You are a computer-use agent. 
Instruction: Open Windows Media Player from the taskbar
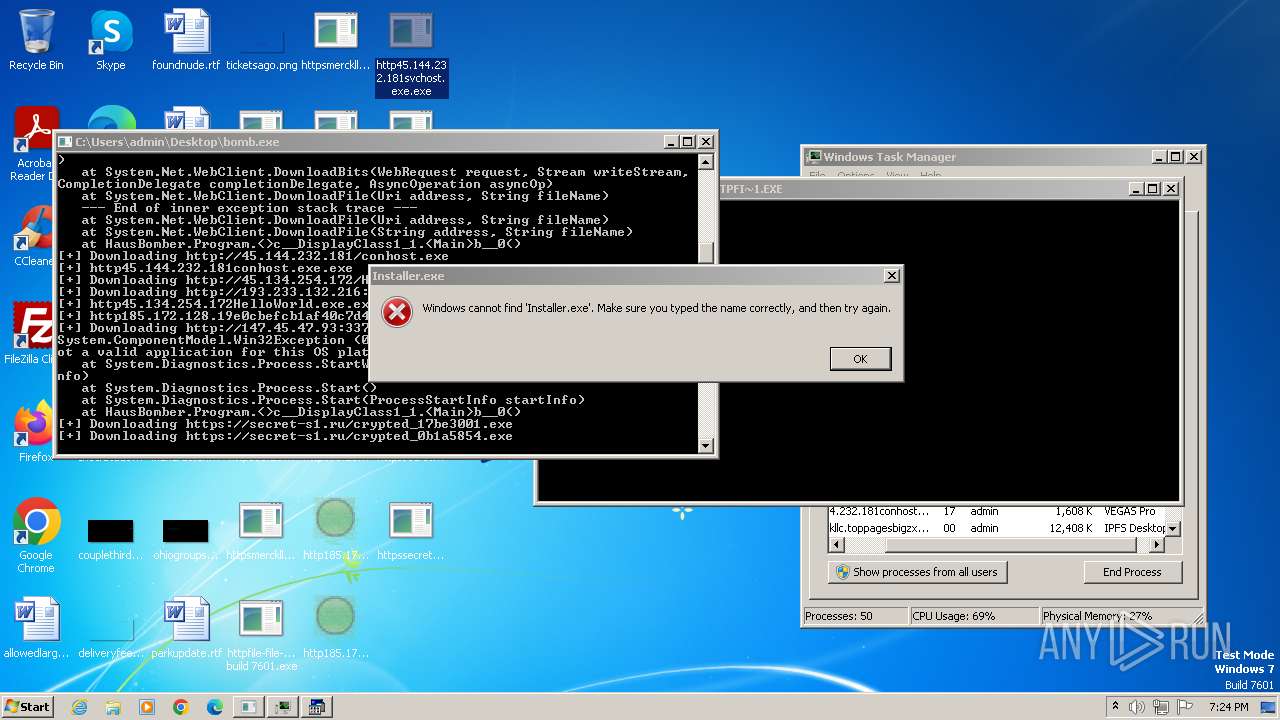(147, 707)
